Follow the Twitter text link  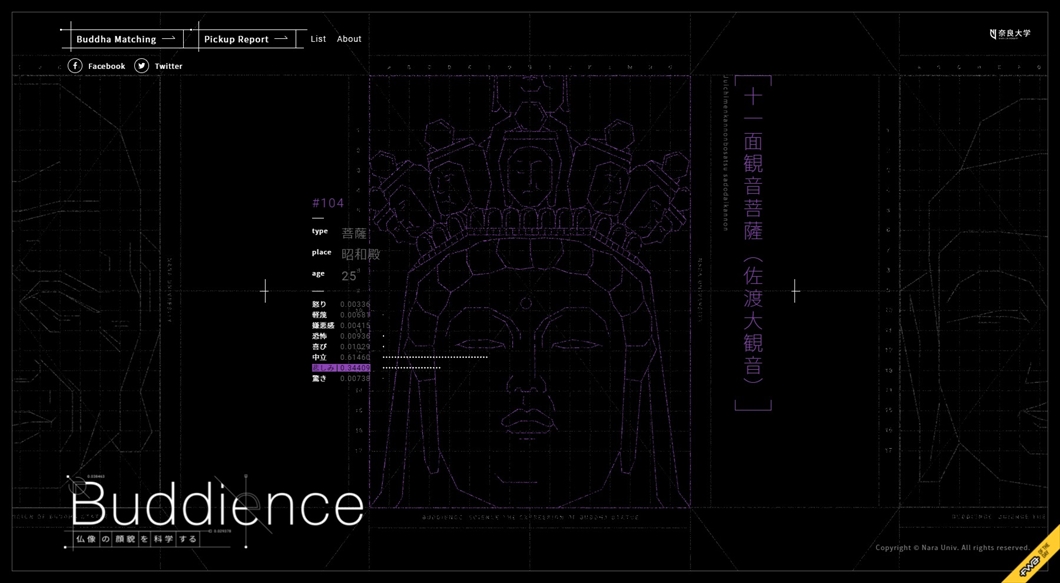point(168,66)
